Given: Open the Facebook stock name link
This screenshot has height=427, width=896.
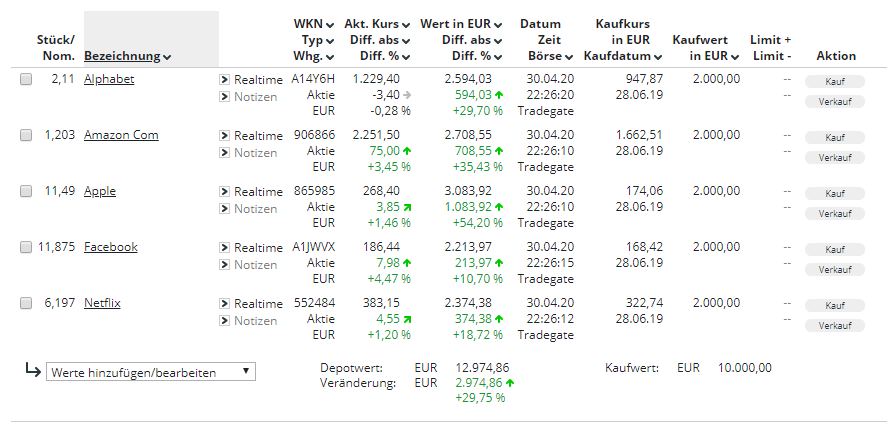Looking at the screenshot, I should pyautogui.click(x=110, y=247).
